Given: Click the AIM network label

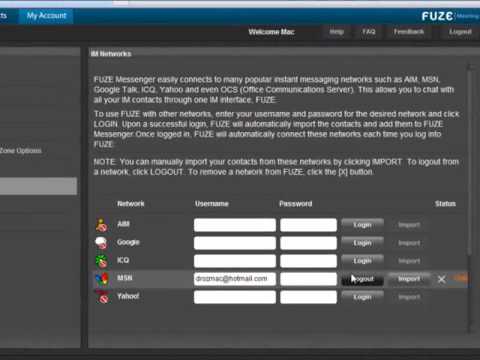Looking at the screenshot, I should pos(123,224).
